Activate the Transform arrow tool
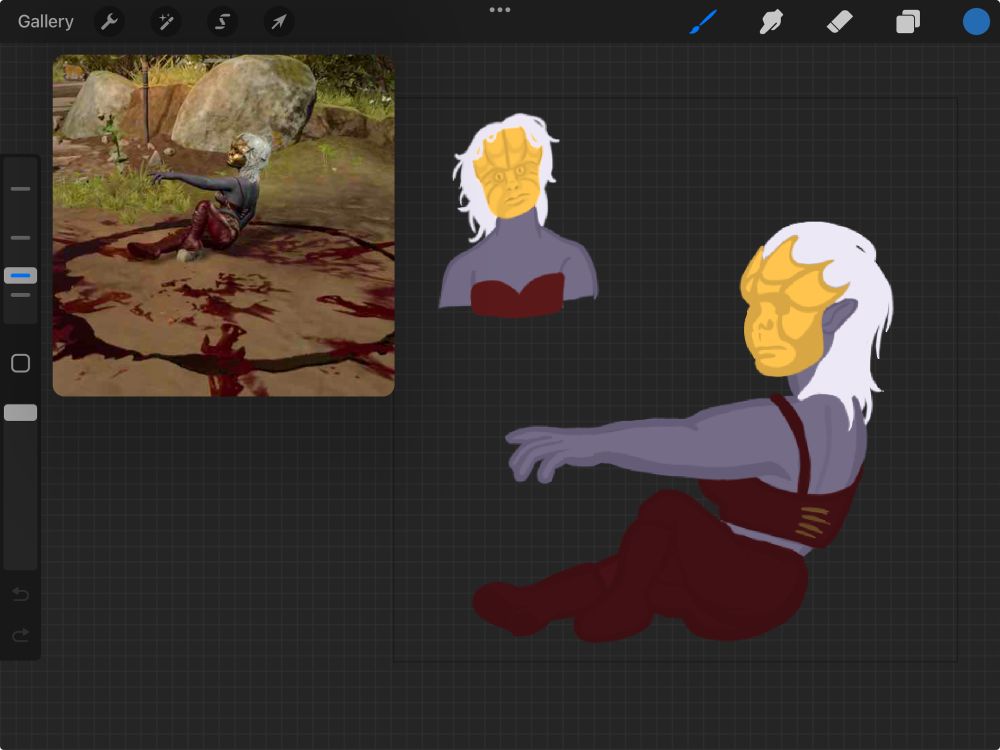1000x750 pixels. pyautogui.click(x=279, y=21)
